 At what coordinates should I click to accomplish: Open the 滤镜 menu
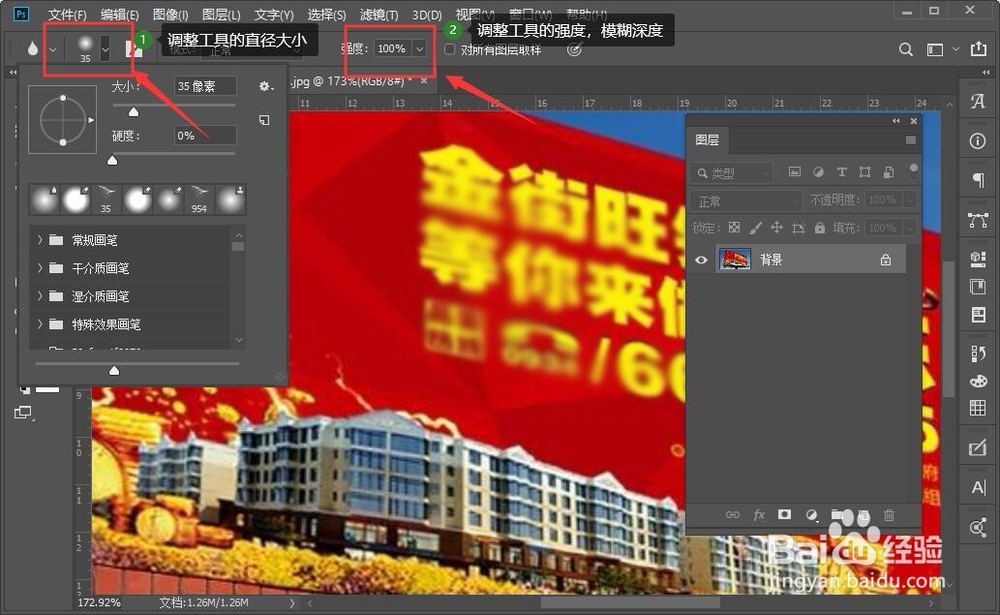point(378,14)
